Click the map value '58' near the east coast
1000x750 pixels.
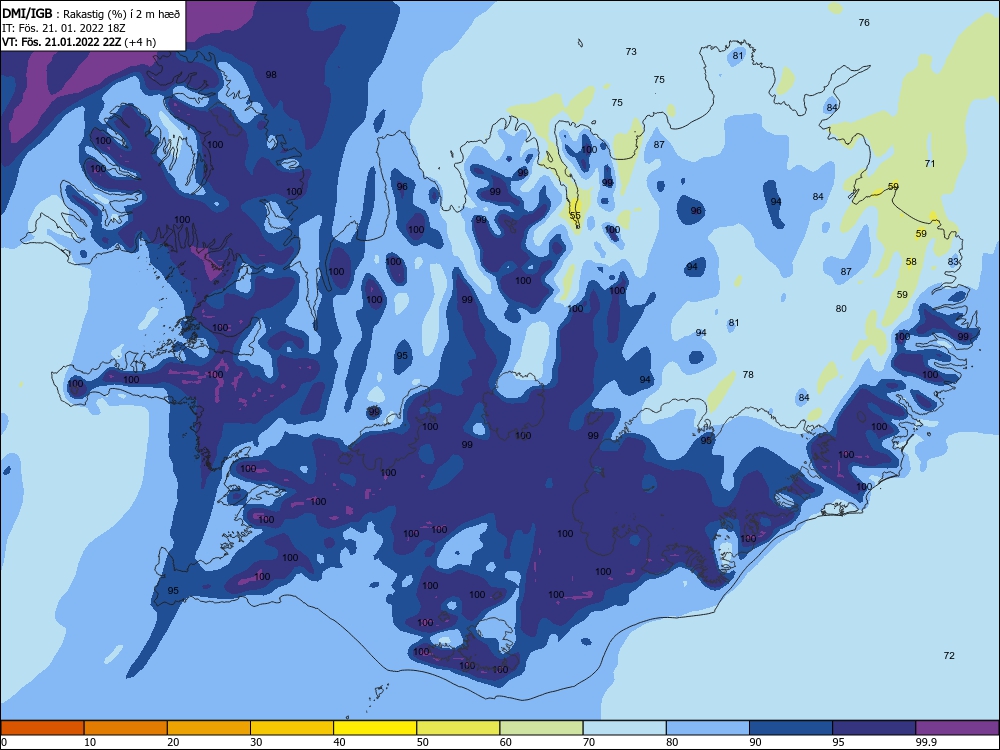tap(911, 262)
